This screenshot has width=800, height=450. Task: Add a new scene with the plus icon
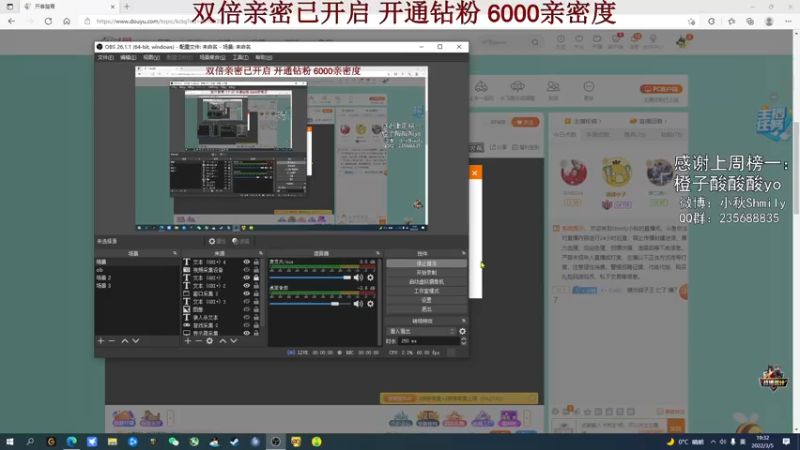(101, 341)
